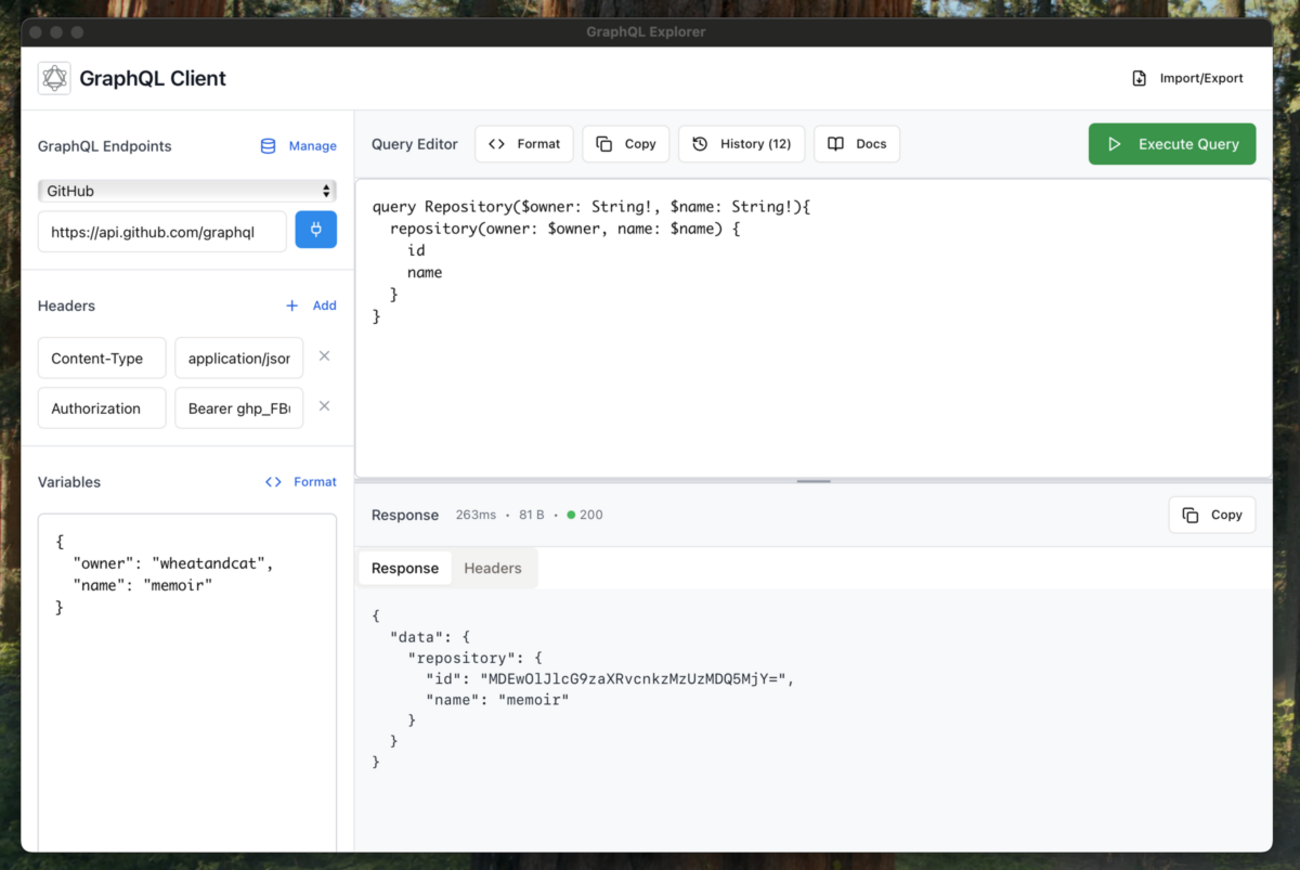This screenshot has width=1300, height=870.
Task: Click the blue plug connect button
Action: [x=316, y=230]
